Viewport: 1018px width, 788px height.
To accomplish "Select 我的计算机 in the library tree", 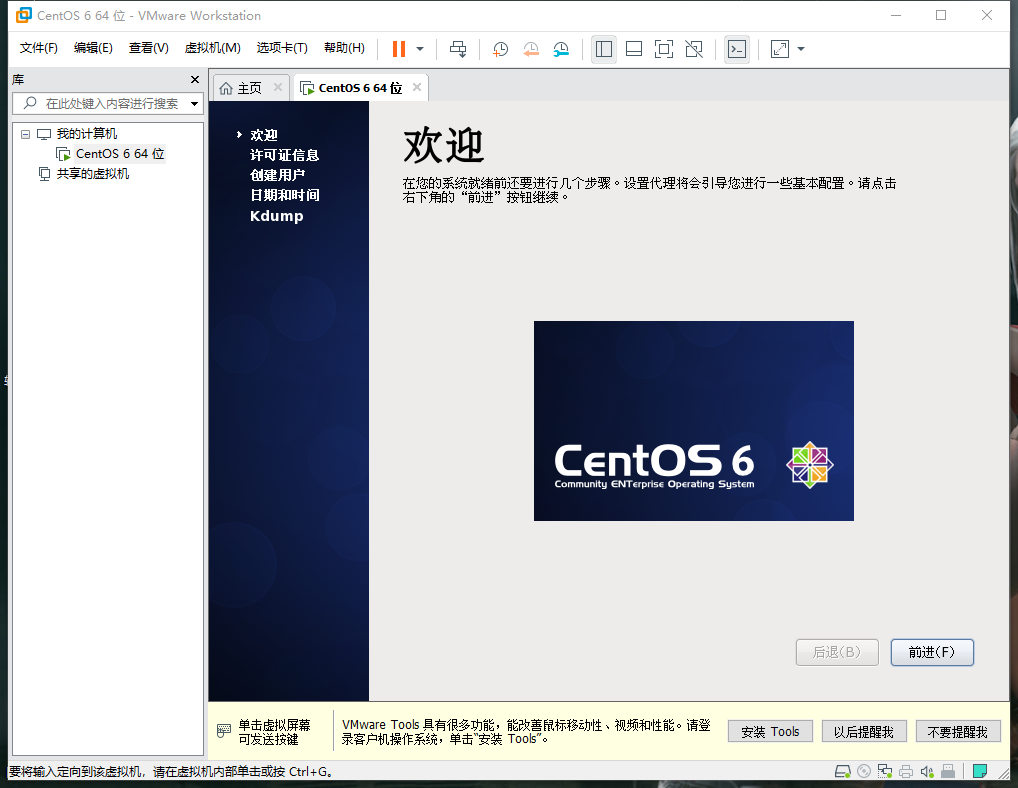I will (x=86, y=134).
